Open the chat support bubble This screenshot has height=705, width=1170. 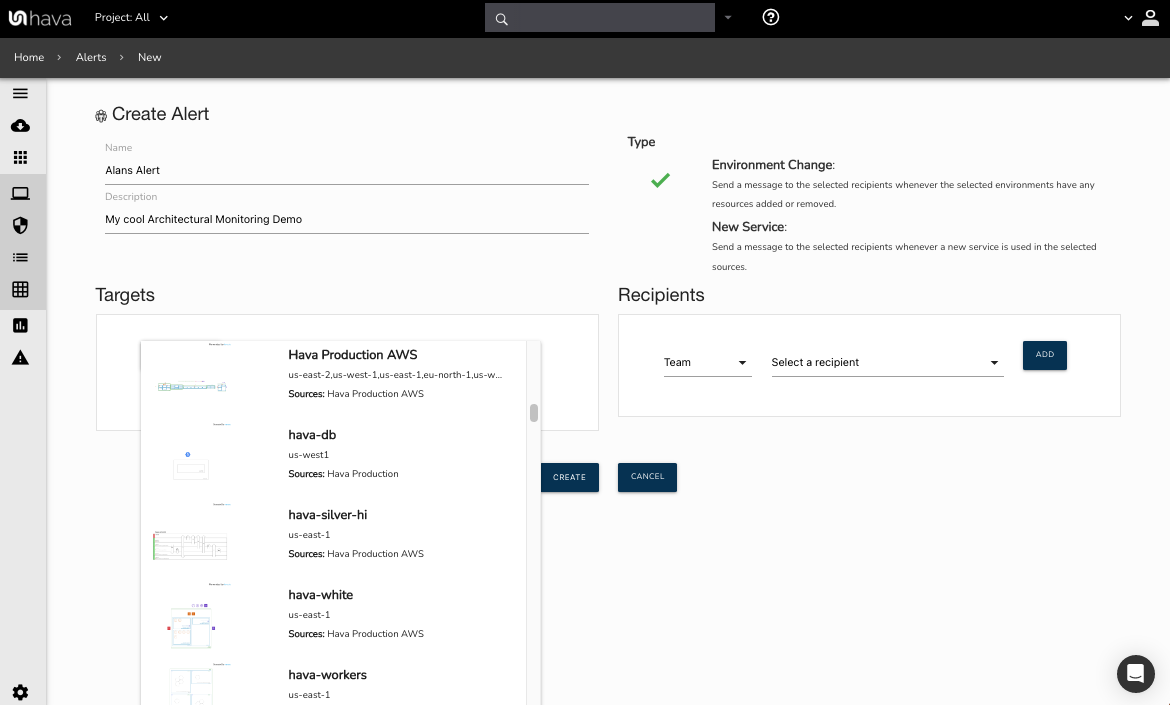1136,673
